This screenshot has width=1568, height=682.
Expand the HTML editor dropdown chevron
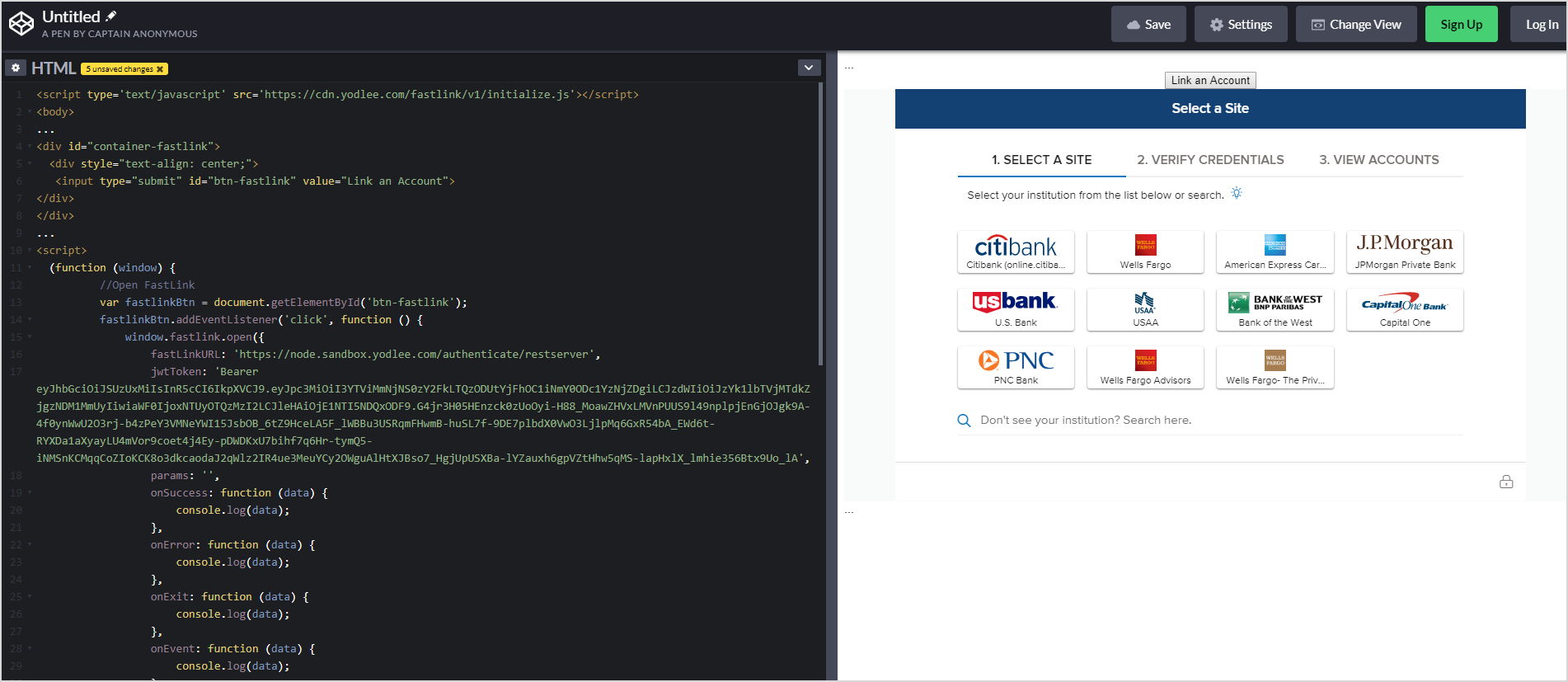pos(809,68)
